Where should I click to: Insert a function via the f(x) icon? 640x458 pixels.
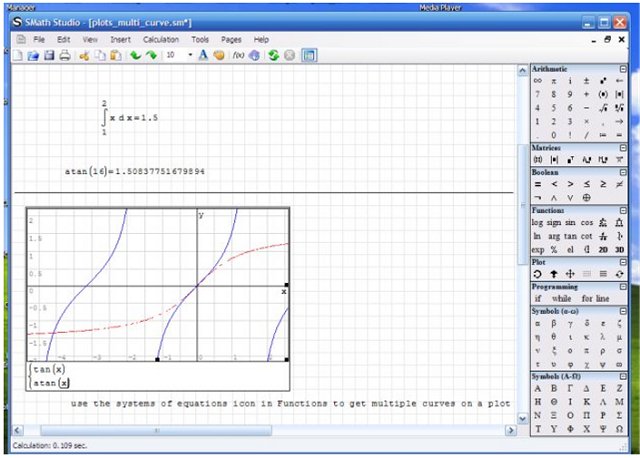point(238,55)
